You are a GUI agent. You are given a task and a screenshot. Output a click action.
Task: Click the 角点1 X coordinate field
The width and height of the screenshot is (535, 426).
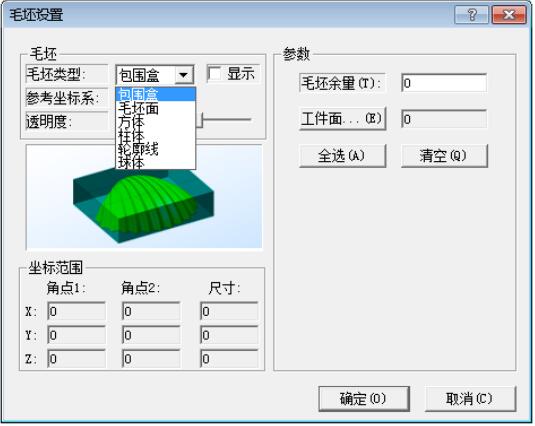coord(76,311)
